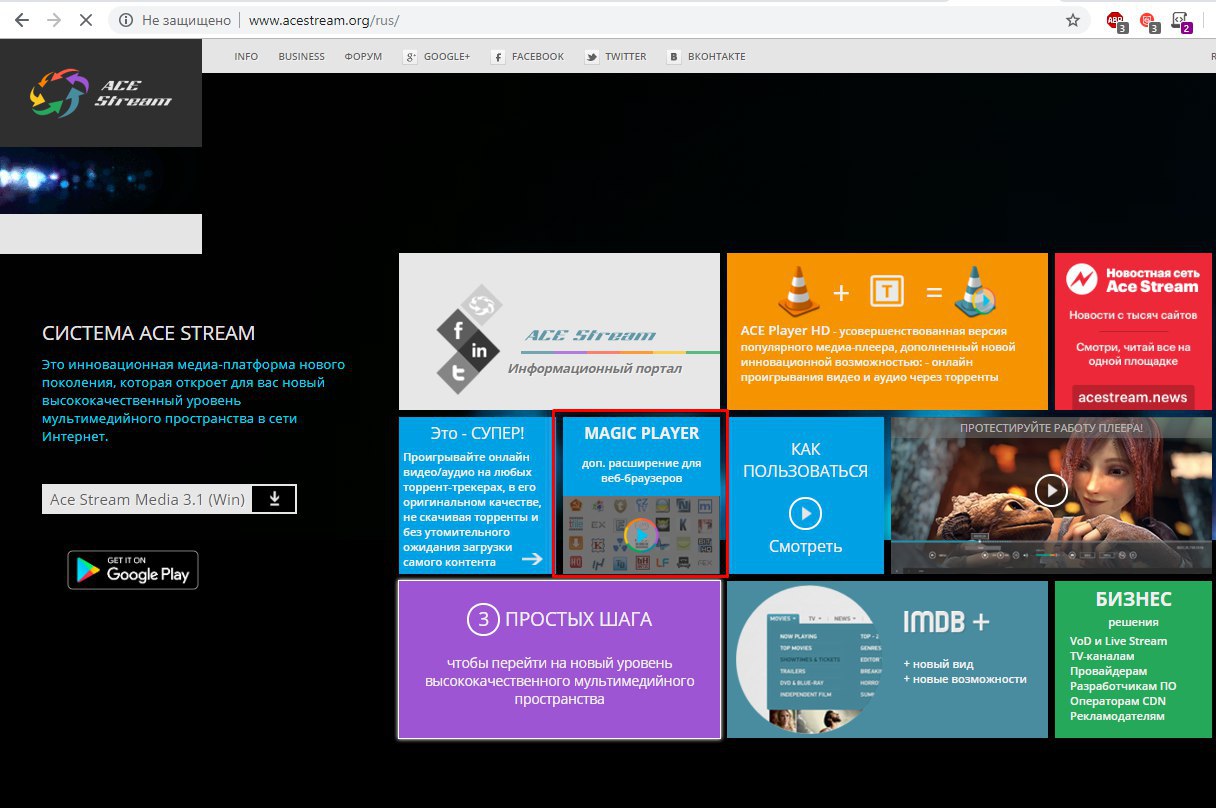The width and height of the screenshot is (1216, 808).
Task: Click the Twitter diamond icon on portal tile
Action: (x=457, y=374)
